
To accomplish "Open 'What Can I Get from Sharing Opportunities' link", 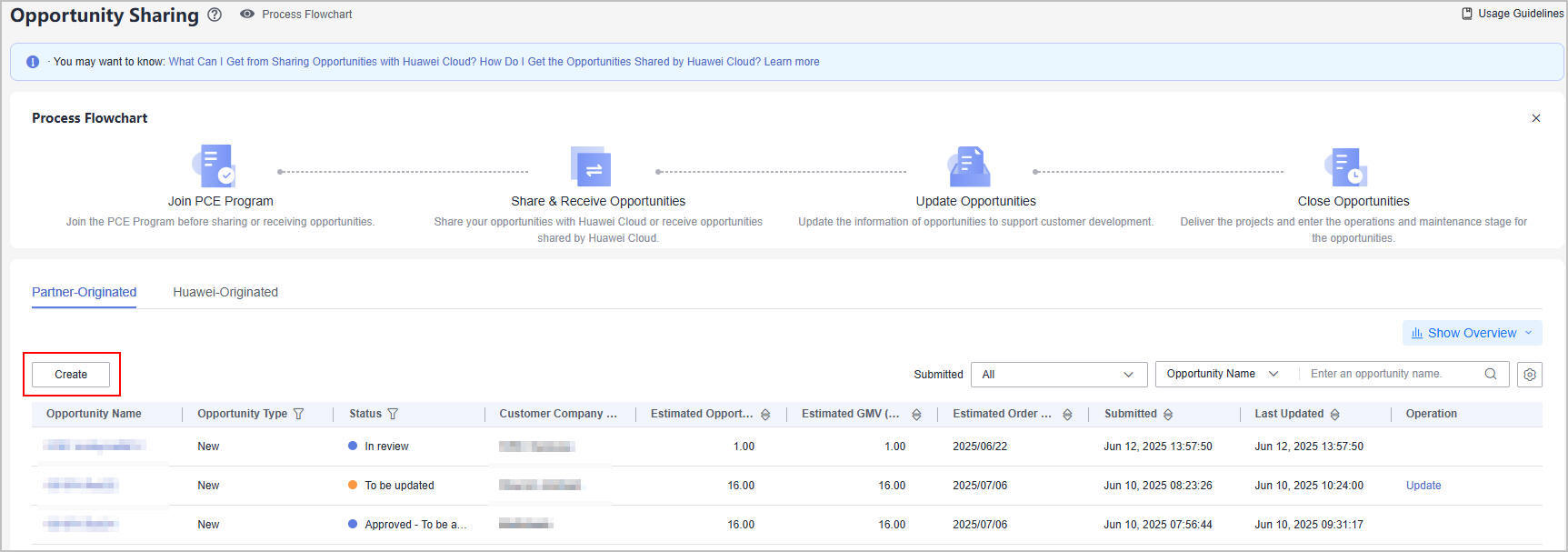I will click(x=323, y=62).
